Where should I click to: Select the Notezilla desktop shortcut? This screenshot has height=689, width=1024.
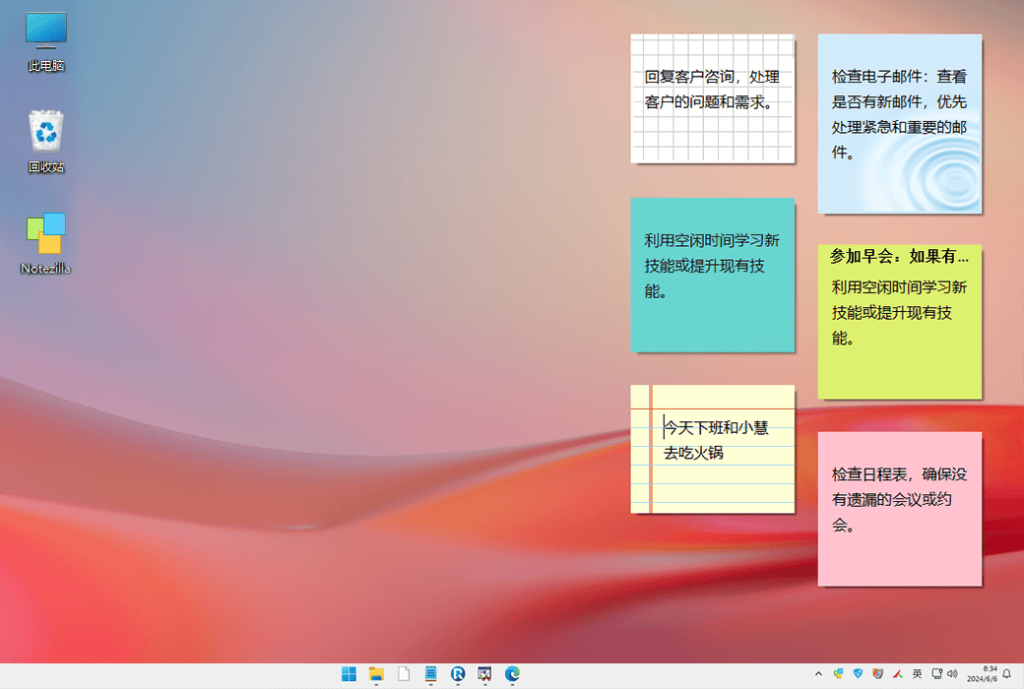pyautogui.click(x=46, y=243)
